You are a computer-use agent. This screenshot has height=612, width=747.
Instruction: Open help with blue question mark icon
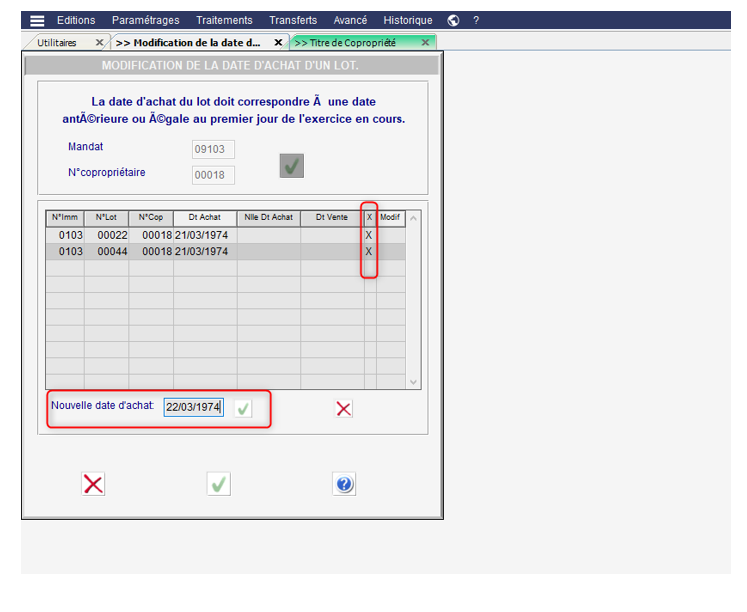(344, 484)
